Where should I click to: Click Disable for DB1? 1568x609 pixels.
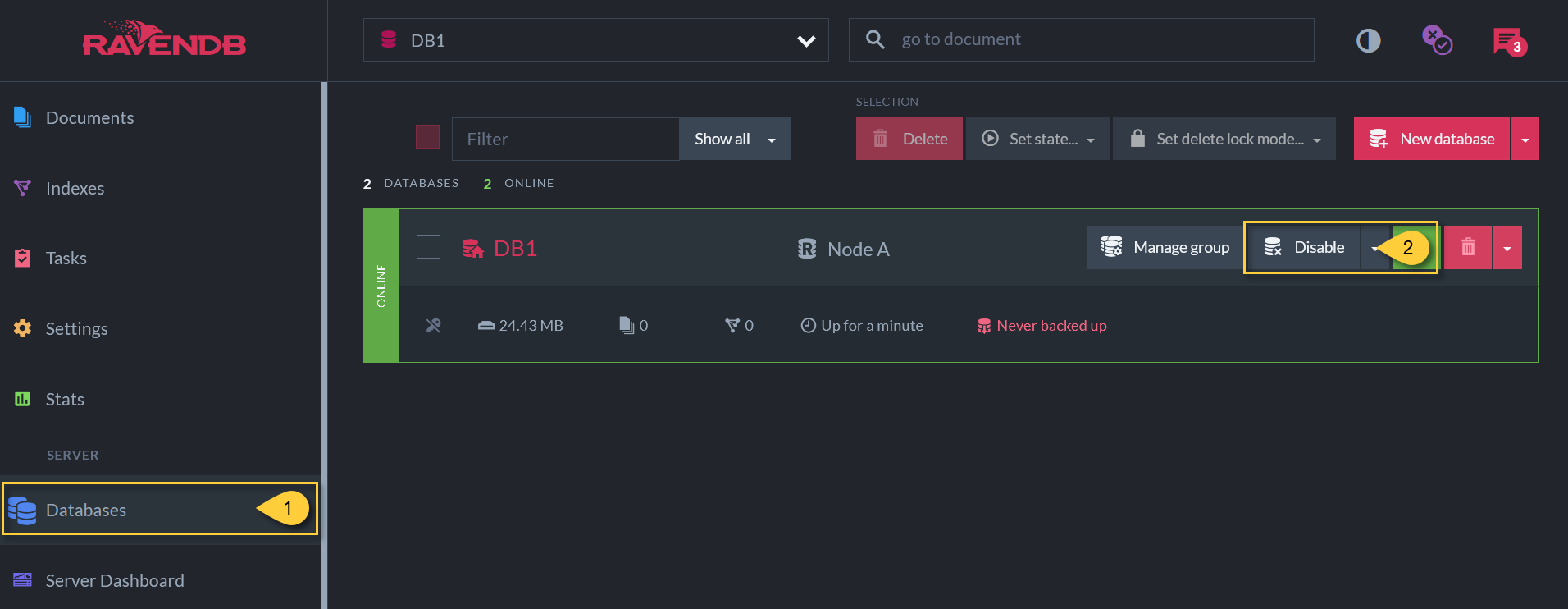coord(1304,247)
